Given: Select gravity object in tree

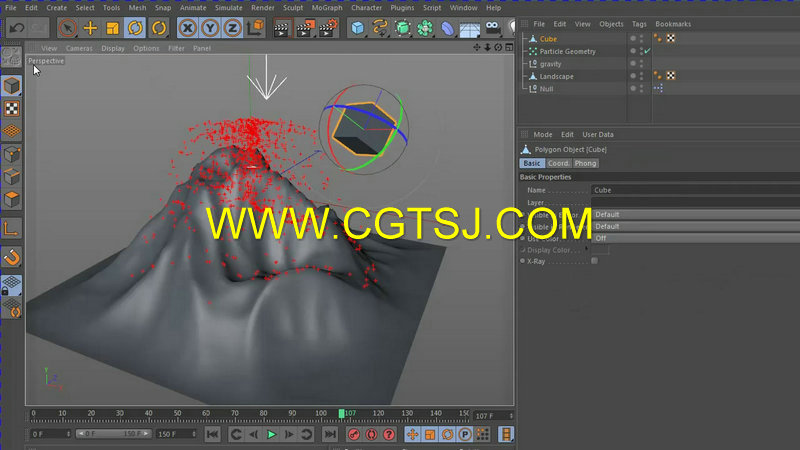Looking at the screenshot, I should pyautogui.click(x=550, y=64).
